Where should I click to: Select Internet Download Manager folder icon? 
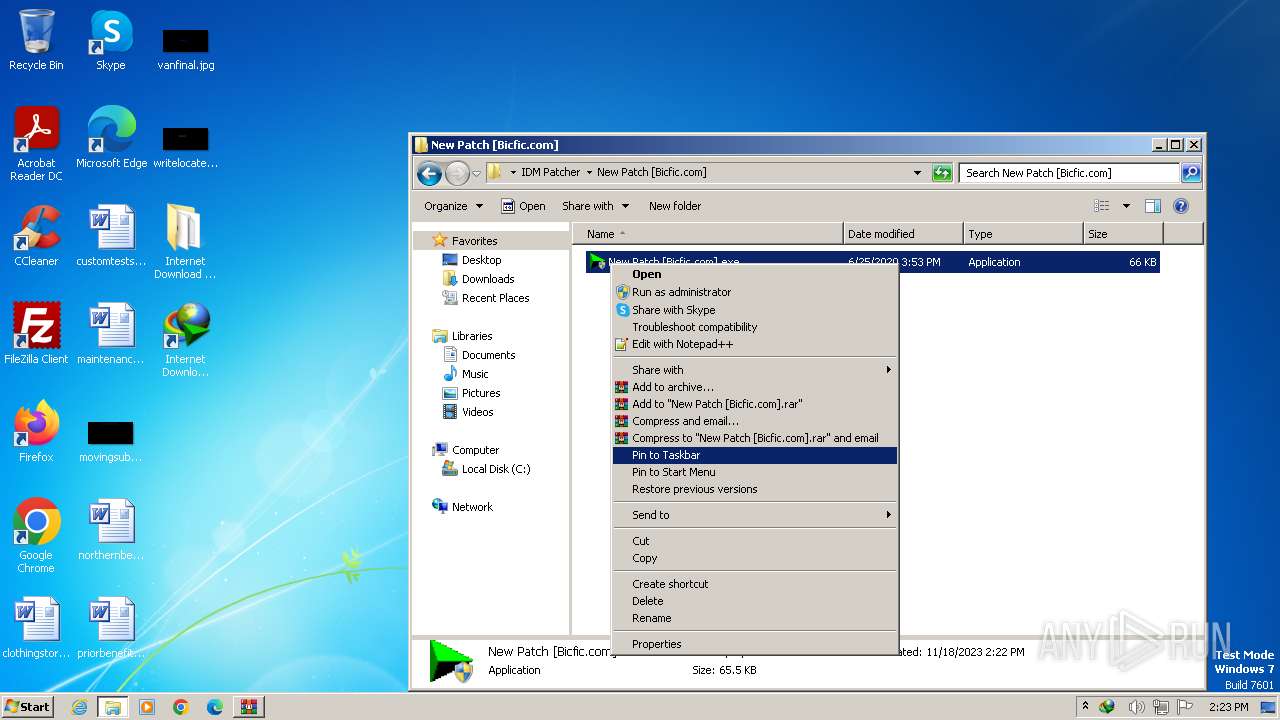pos(185,242)
